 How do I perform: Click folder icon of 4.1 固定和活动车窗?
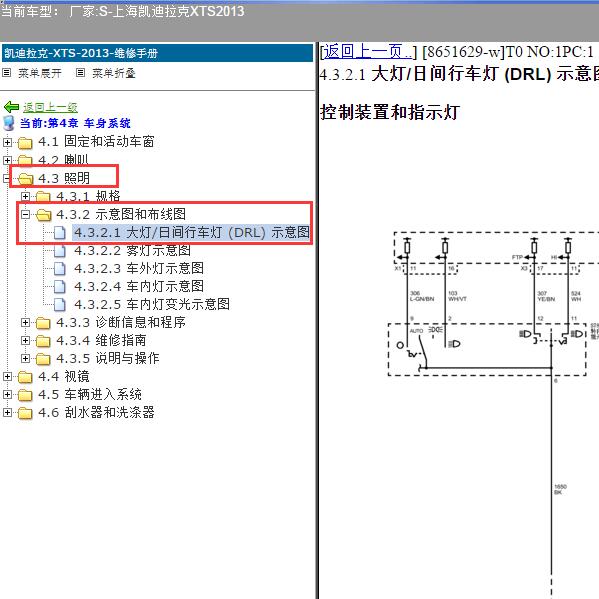click(x=25, y=142)
